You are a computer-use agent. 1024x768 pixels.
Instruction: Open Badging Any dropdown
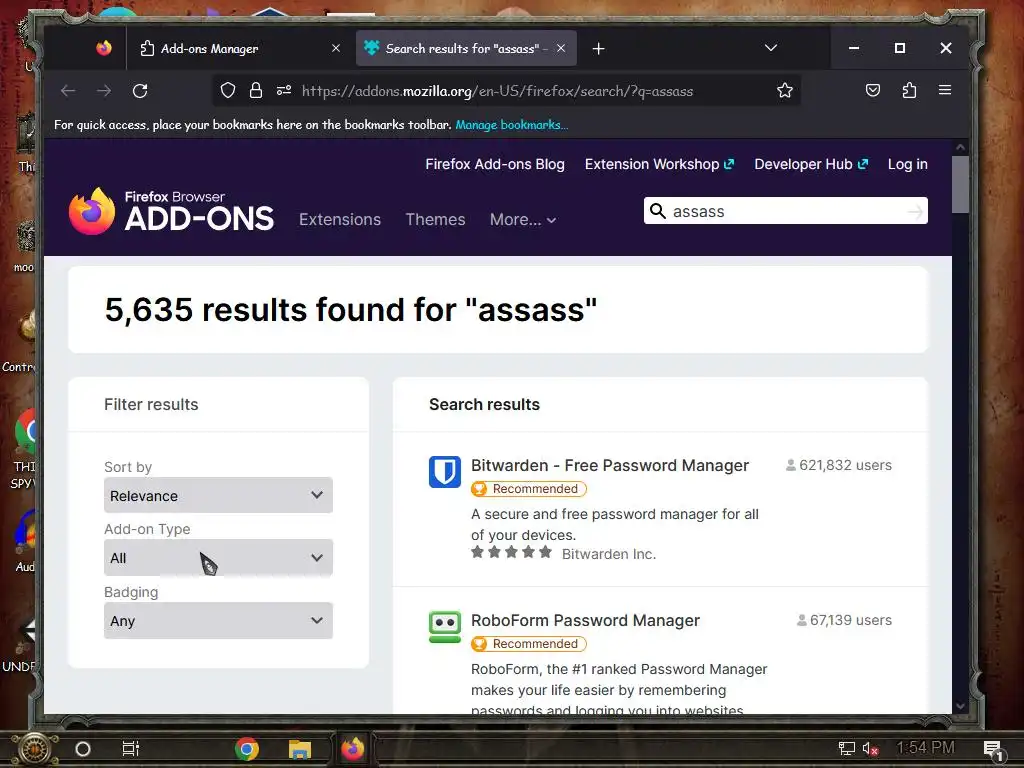[x=218, y=620]
